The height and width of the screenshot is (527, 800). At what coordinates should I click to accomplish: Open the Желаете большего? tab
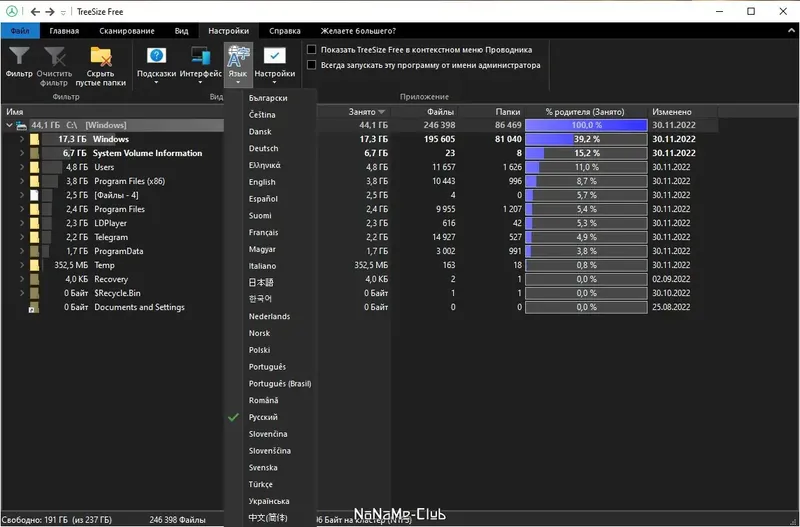pyautogui.click(x=358, y=31)
